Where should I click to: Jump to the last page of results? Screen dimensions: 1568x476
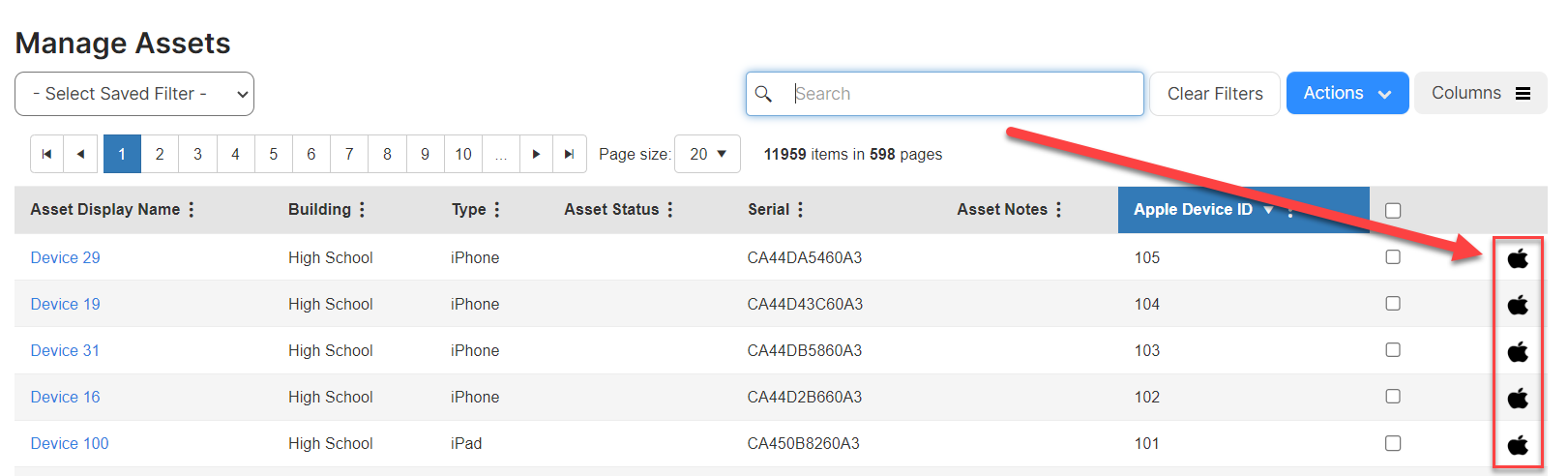[569, 154]
